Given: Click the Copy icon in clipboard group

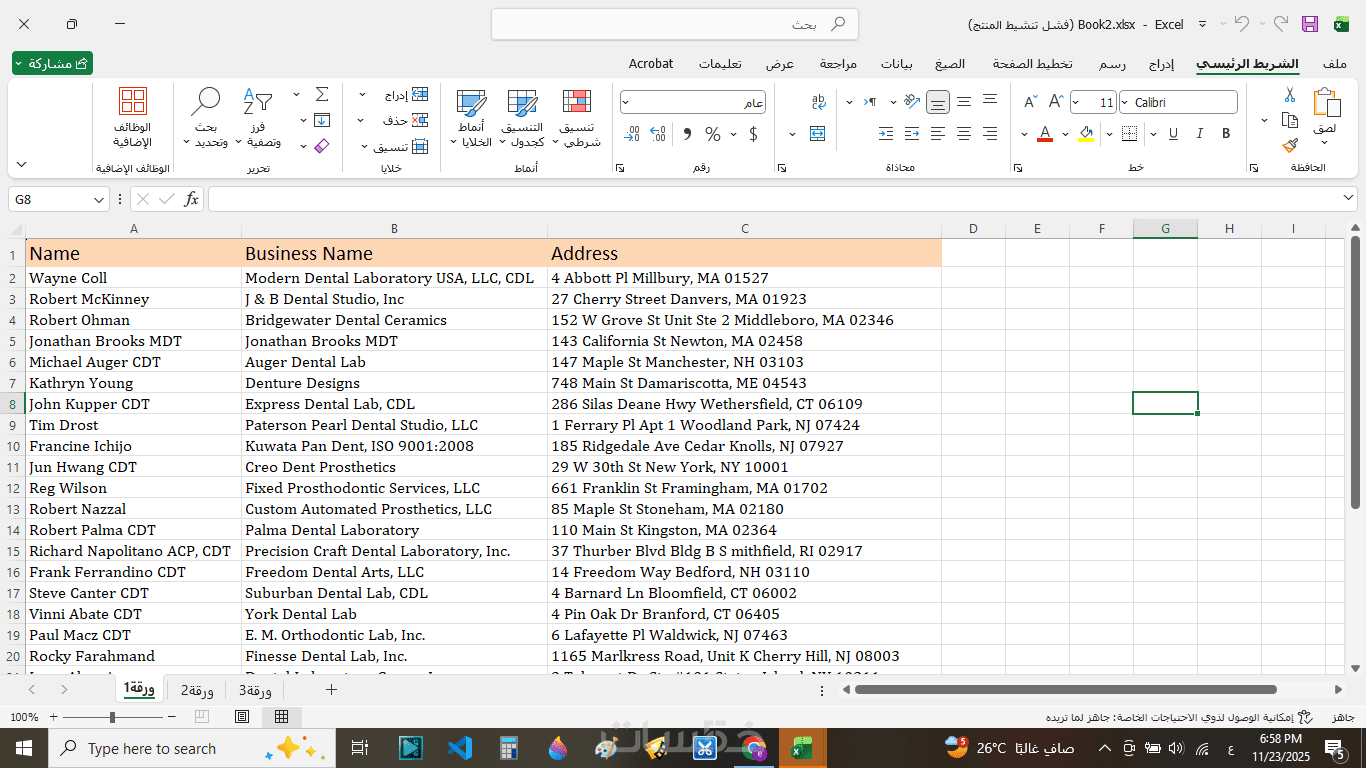Looking at the screenshot, I should coord(1290,120).
